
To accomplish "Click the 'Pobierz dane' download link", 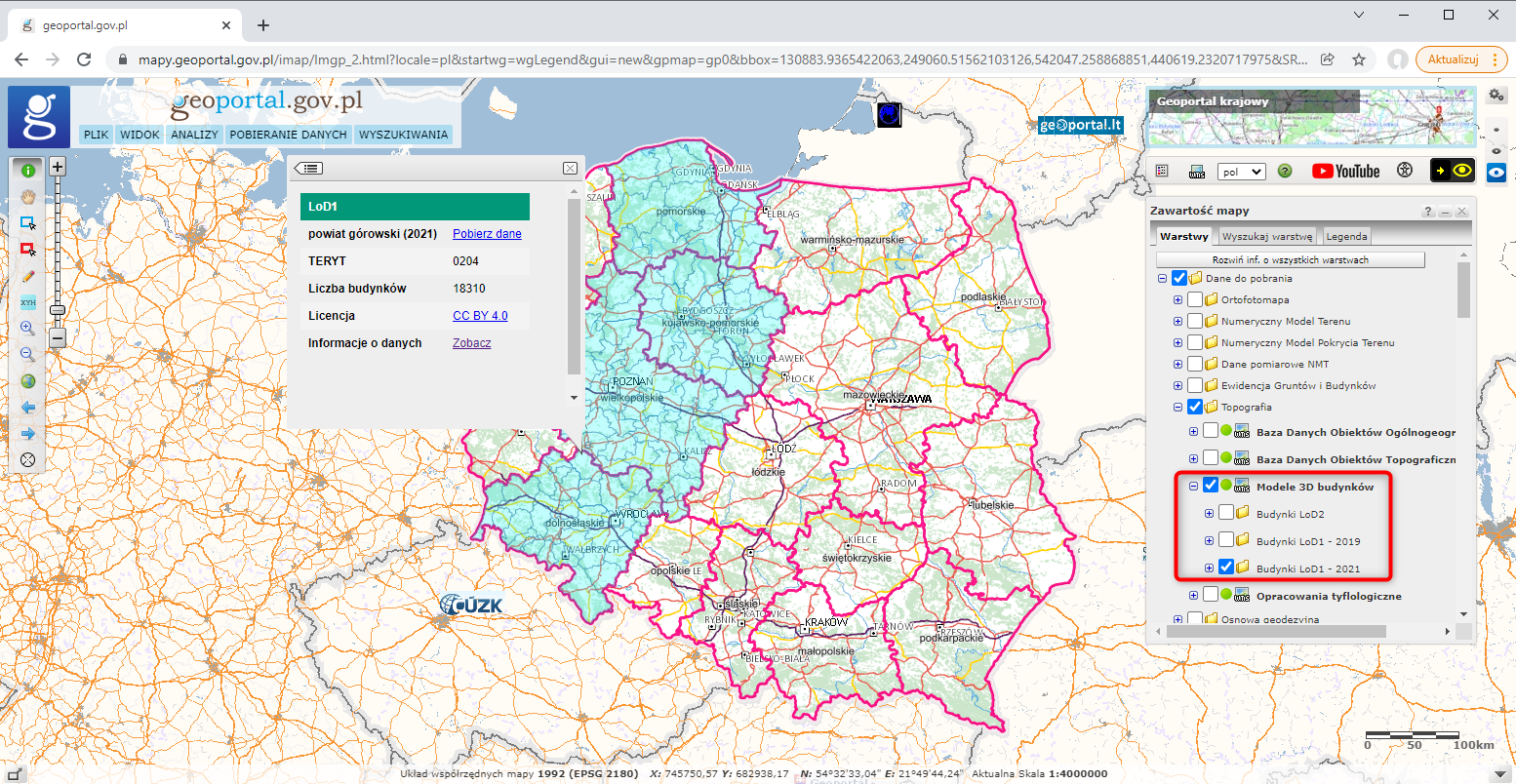I will pos(487,234).
